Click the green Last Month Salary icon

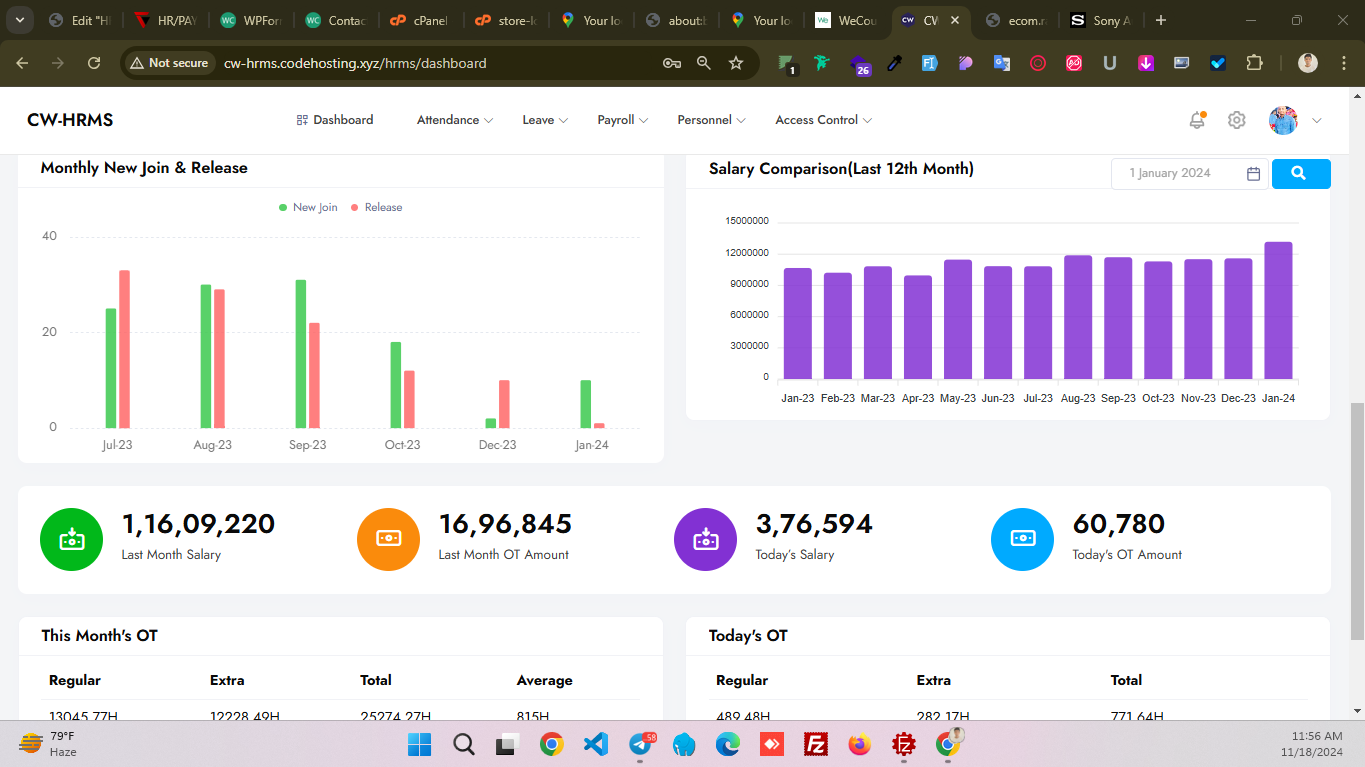(71, 539)
